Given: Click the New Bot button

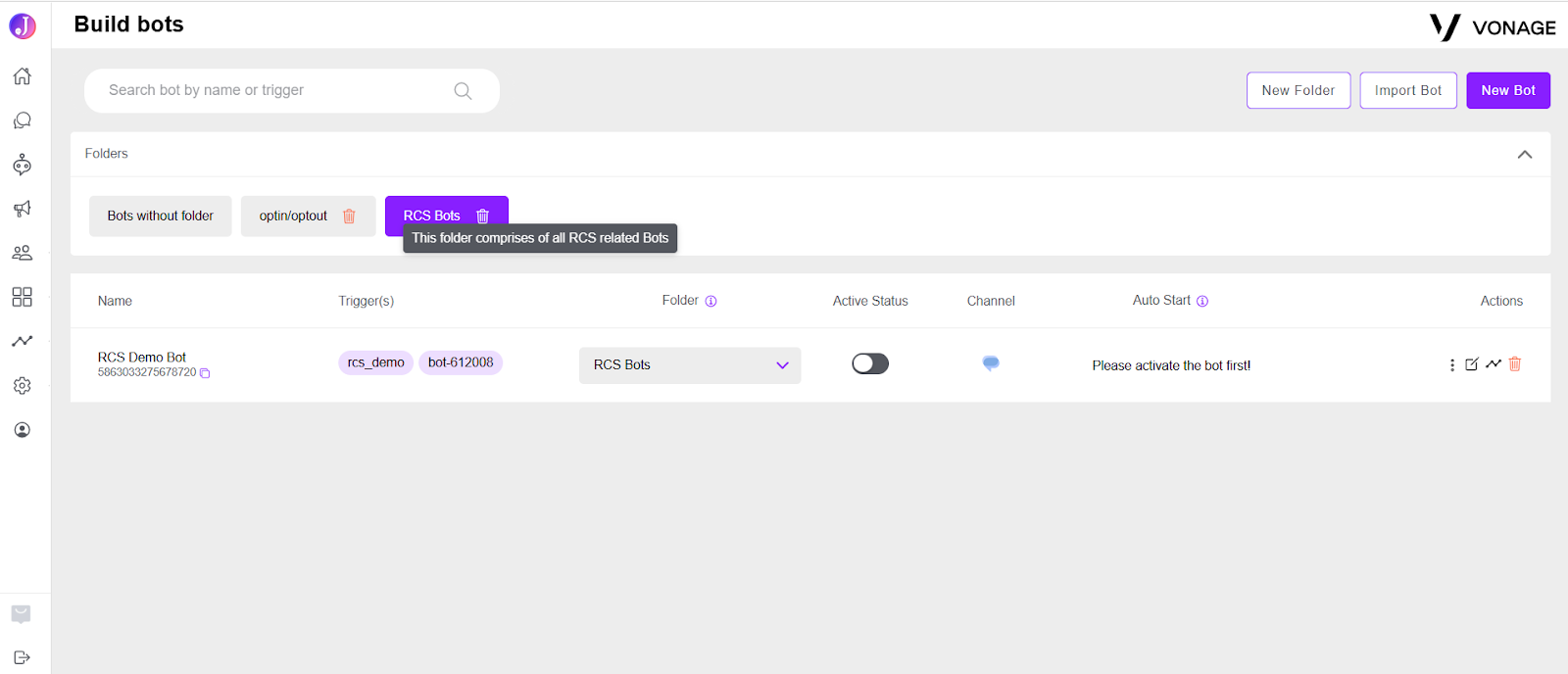Looking at the screenshot, I should pyautogui.click(x=1508, y=90).
